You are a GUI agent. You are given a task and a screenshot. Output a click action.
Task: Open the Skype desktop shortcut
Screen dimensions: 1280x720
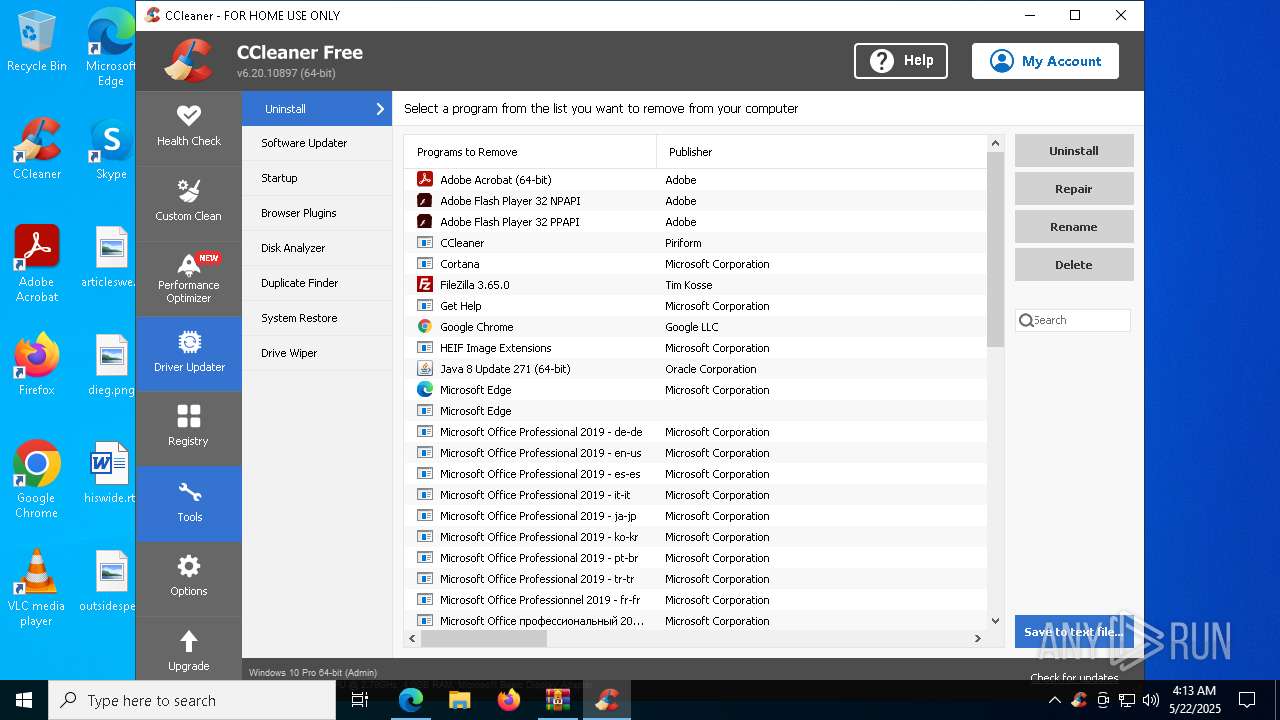(111, 150)
